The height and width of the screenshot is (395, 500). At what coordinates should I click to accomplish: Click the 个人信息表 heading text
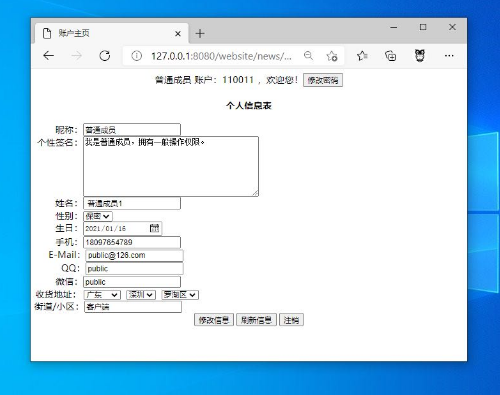249,106
